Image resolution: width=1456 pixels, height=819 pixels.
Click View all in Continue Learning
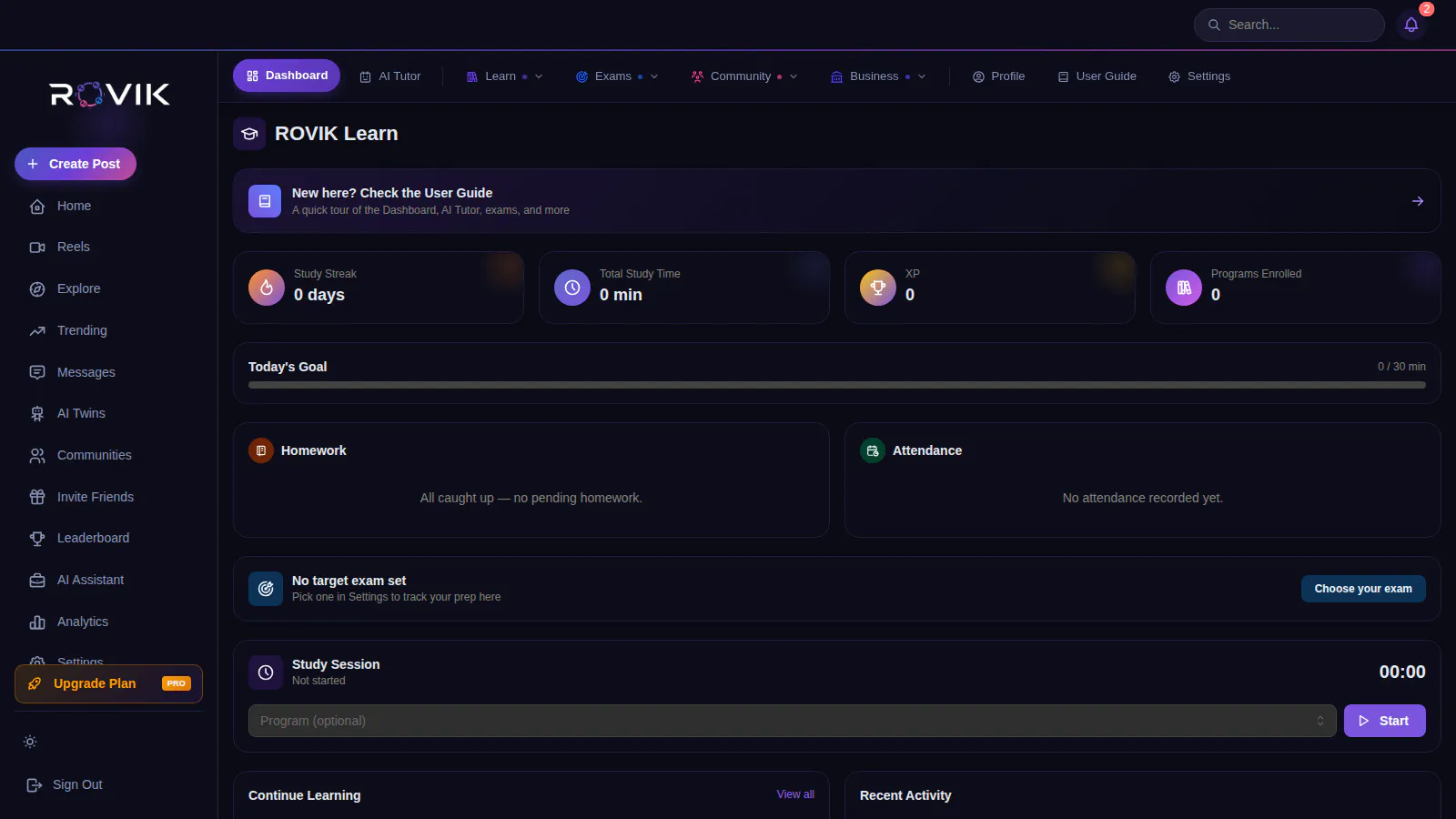795,794
